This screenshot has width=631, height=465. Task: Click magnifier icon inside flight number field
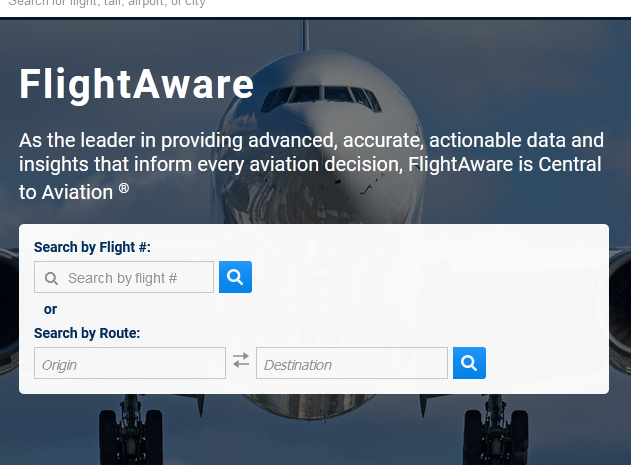51,278
